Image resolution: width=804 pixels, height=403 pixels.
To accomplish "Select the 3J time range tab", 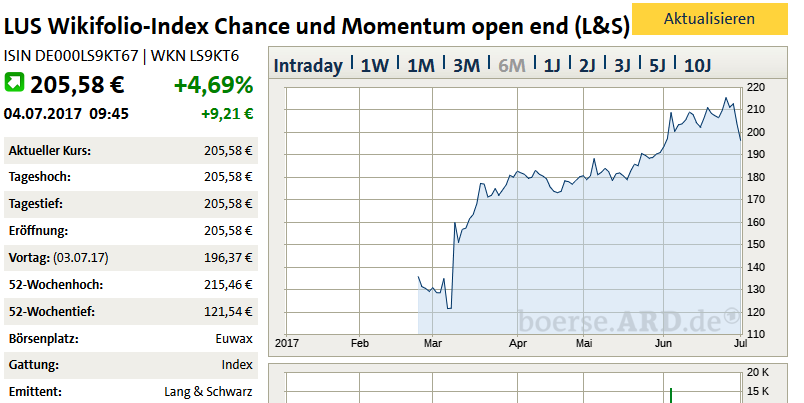I will 622,66.
